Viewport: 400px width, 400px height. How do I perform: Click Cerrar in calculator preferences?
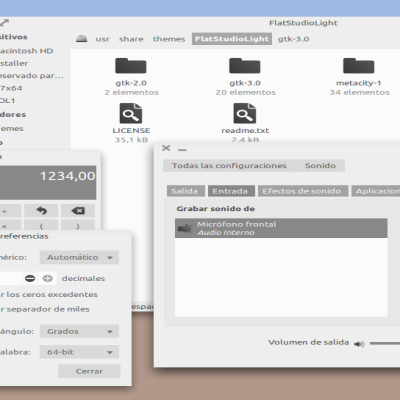[89, 371]
